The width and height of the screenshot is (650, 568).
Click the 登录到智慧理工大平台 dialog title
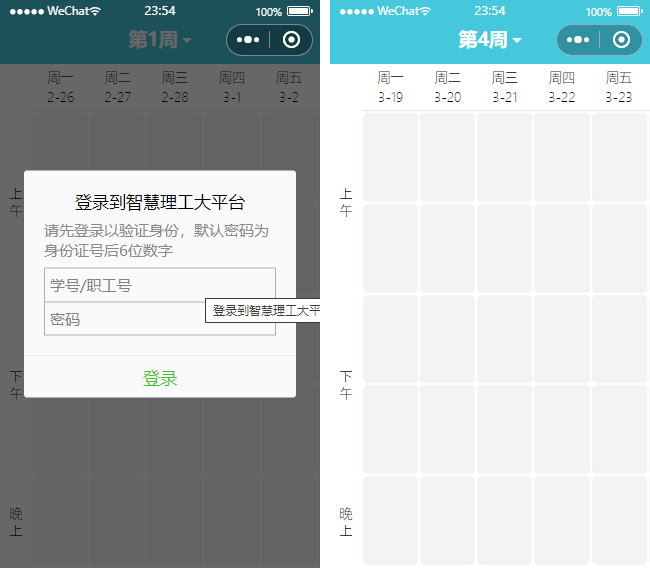160,202
